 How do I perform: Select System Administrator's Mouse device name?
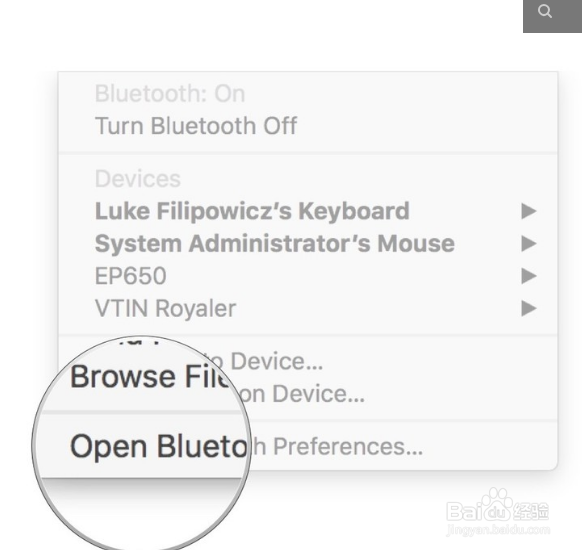tap(275, 244)
